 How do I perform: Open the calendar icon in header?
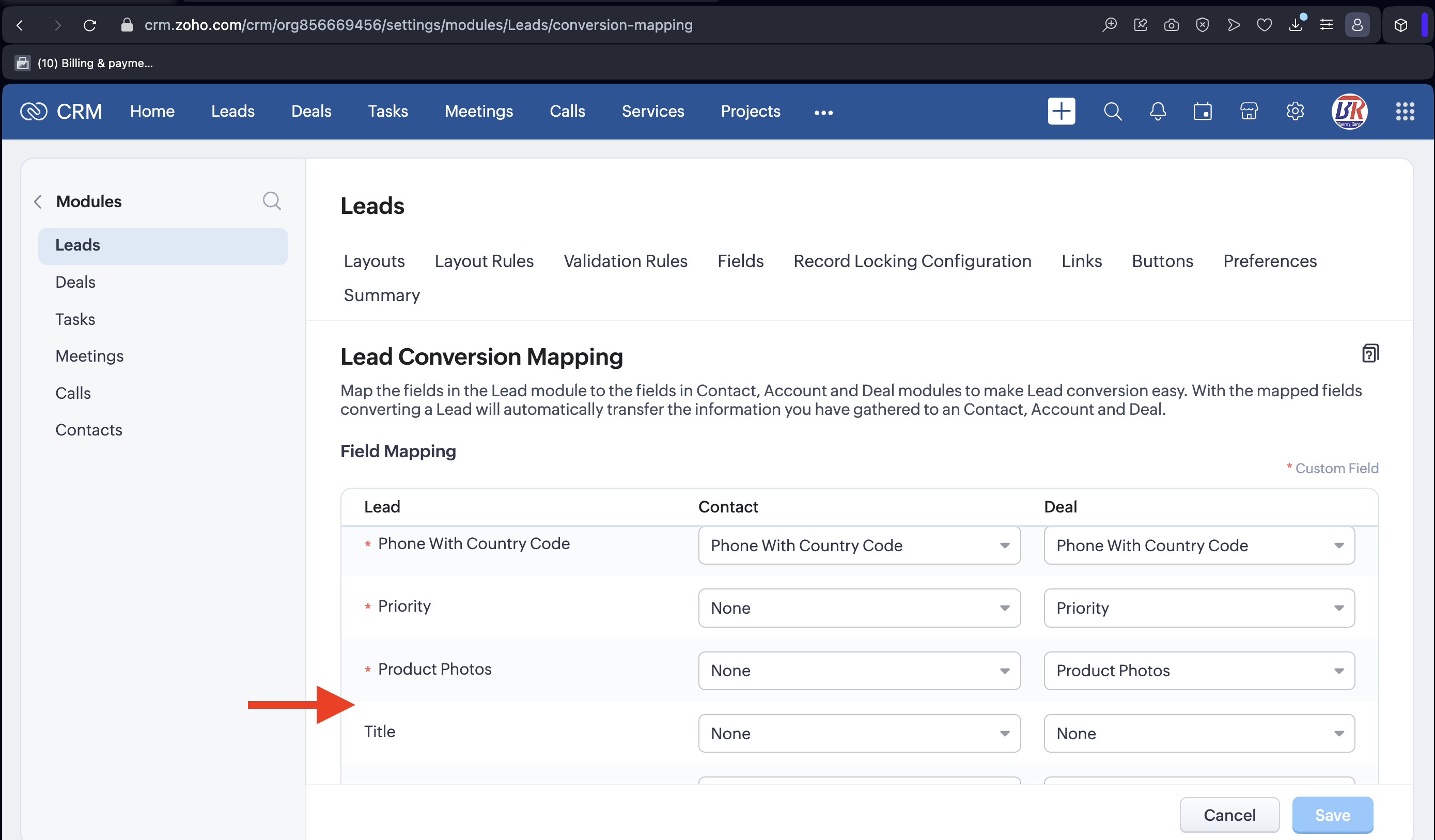[1202, 111]
